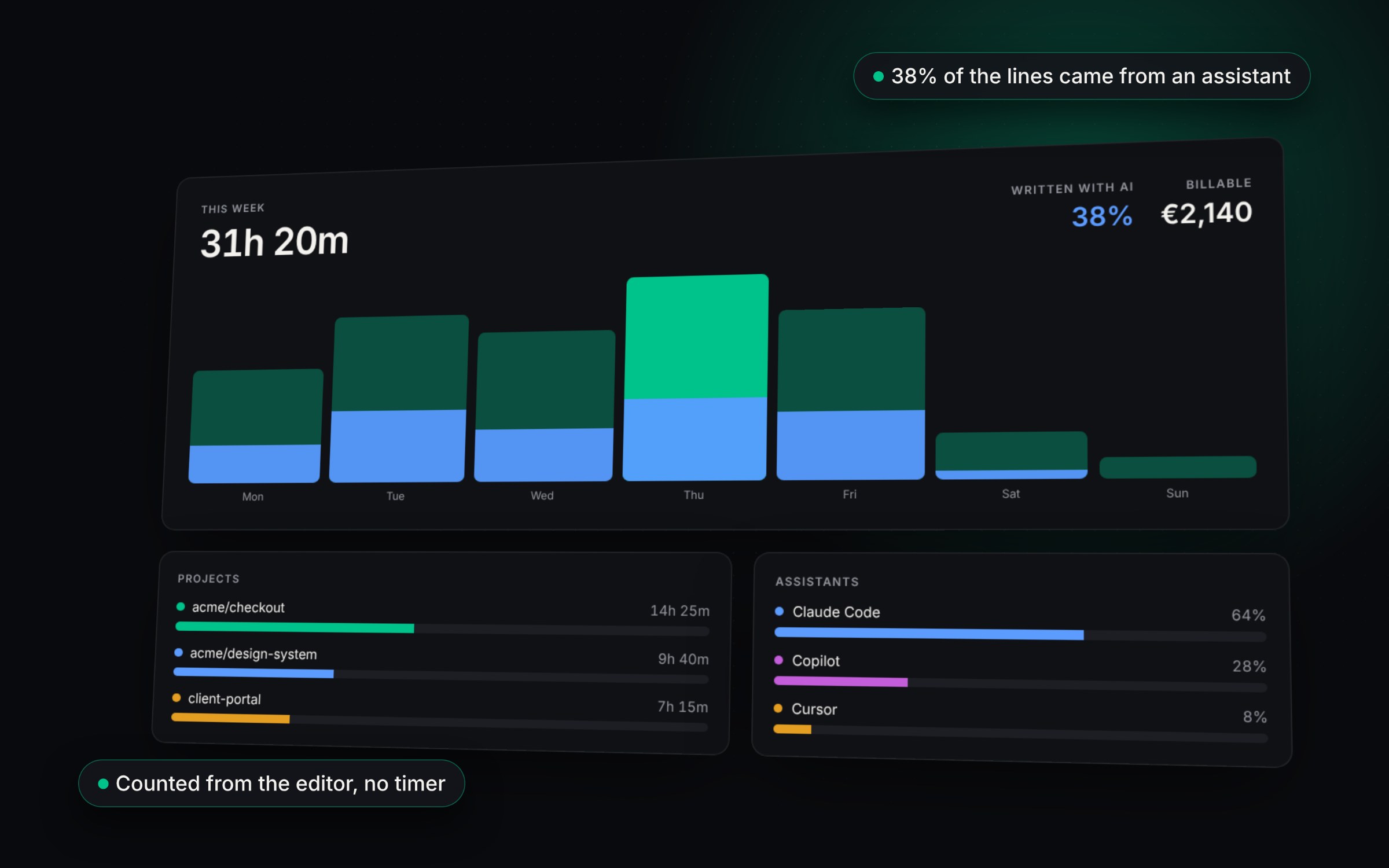Click the 'BILLABLE' label

click(1219, 184)
